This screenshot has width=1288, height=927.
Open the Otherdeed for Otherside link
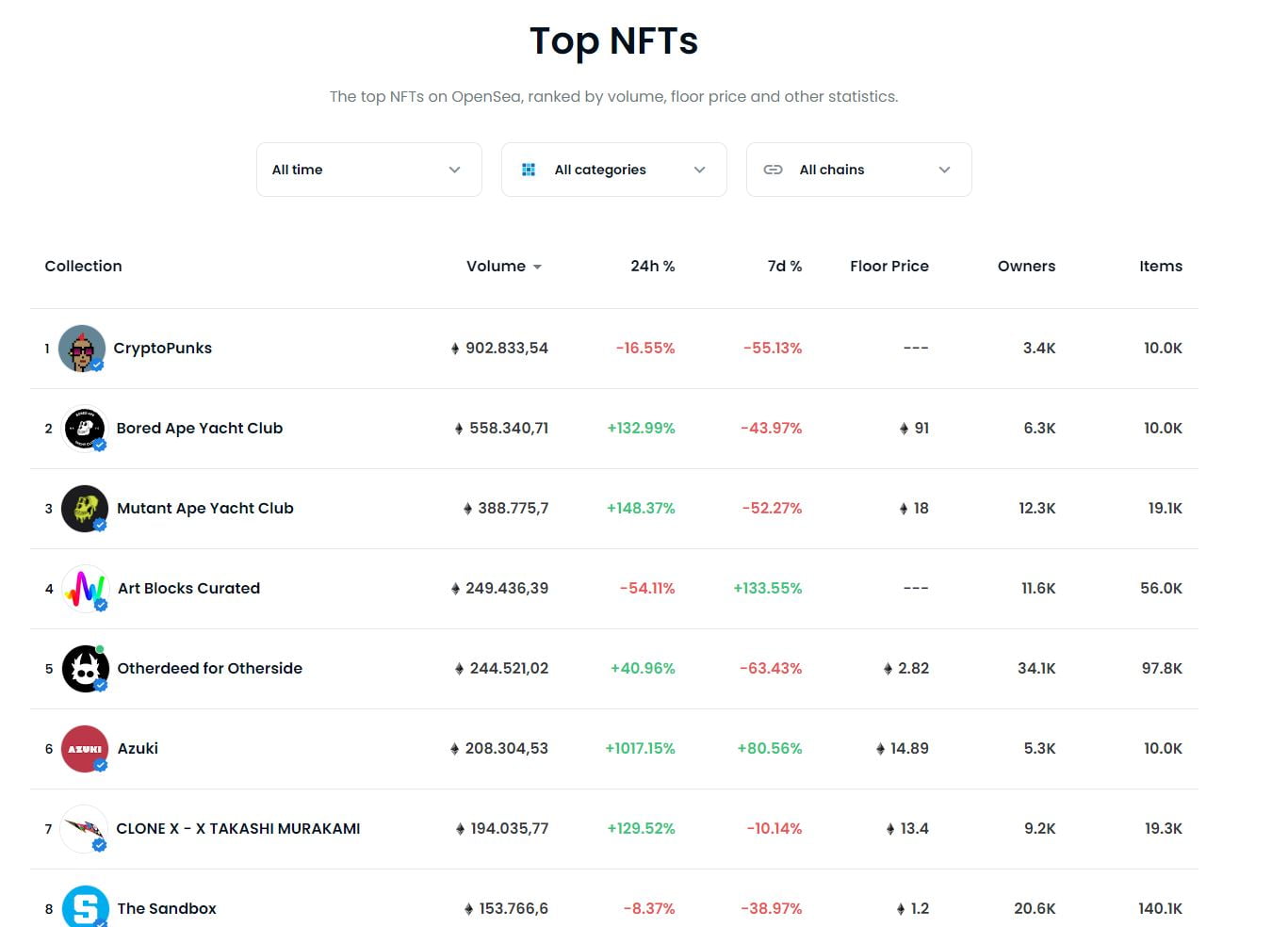[210, 669]
